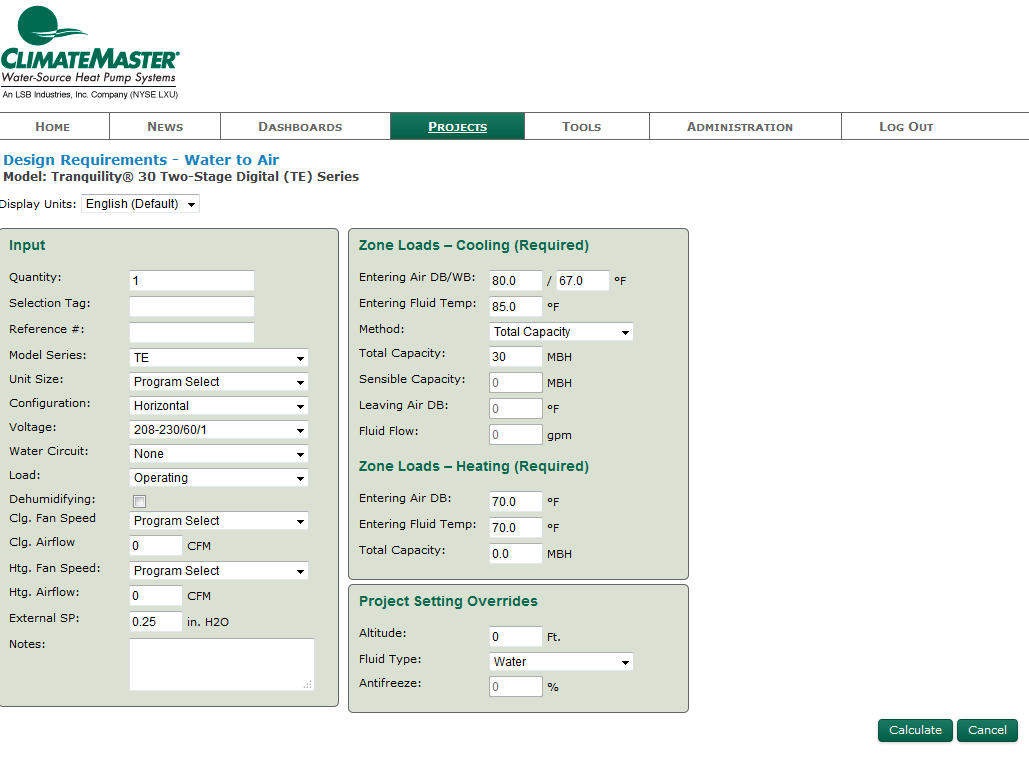Open the Water Circuit dropdown
Screen dimensions: 1029x758
[x=219, y=454]
